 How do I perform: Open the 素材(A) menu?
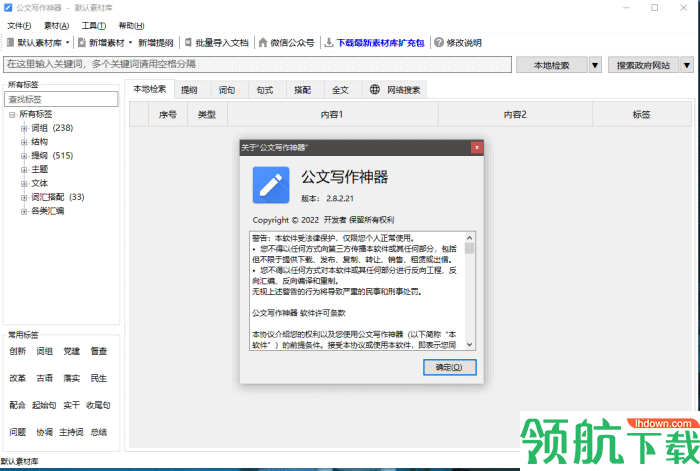56,26
